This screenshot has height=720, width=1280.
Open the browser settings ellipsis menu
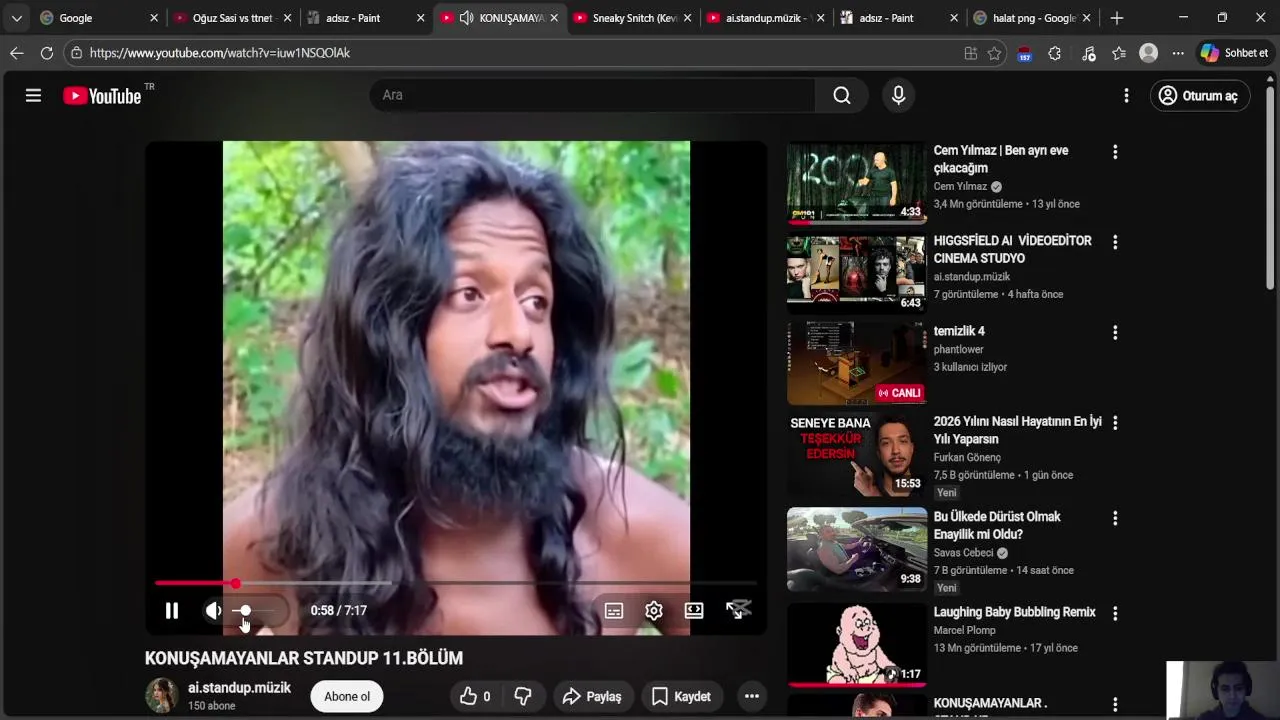point(1178,53)
